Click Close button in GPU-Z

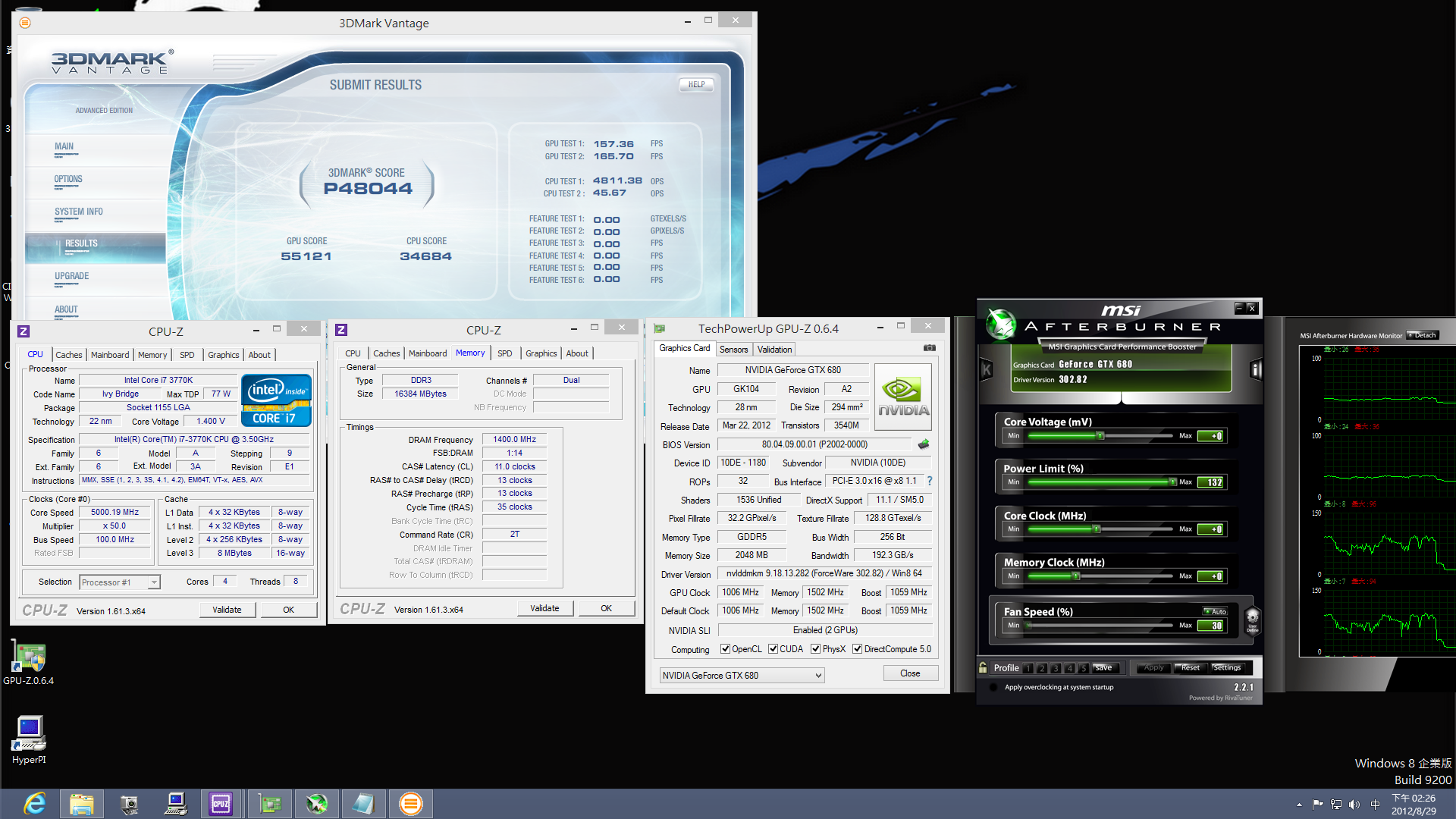pyautogui.click(x=910, y=673)
